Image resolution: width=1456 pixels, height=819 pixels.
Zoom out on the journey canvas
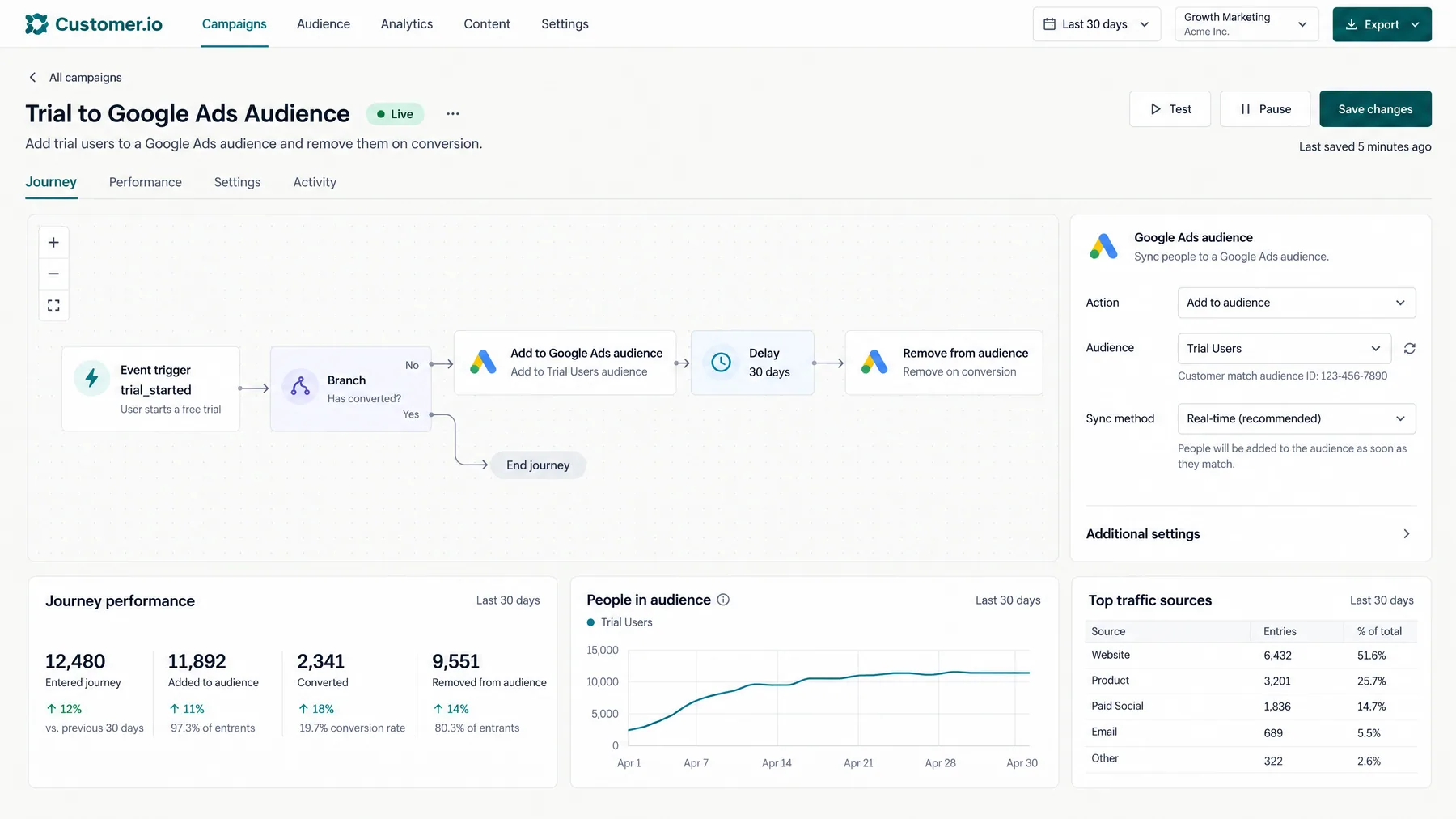[x=53, y=274]
